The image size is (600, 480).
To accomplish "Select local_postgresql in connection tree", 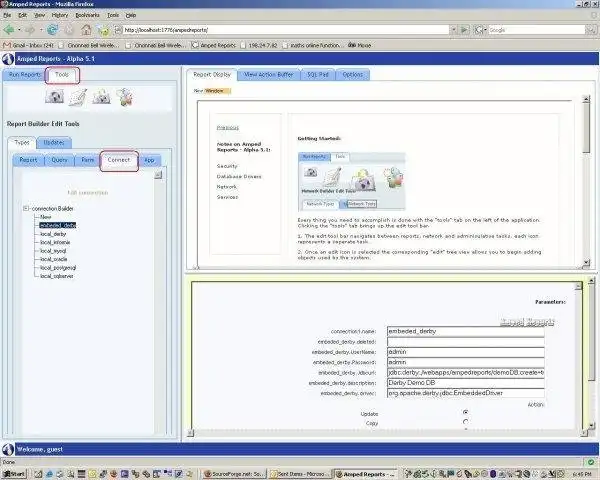I will [58, 268].
